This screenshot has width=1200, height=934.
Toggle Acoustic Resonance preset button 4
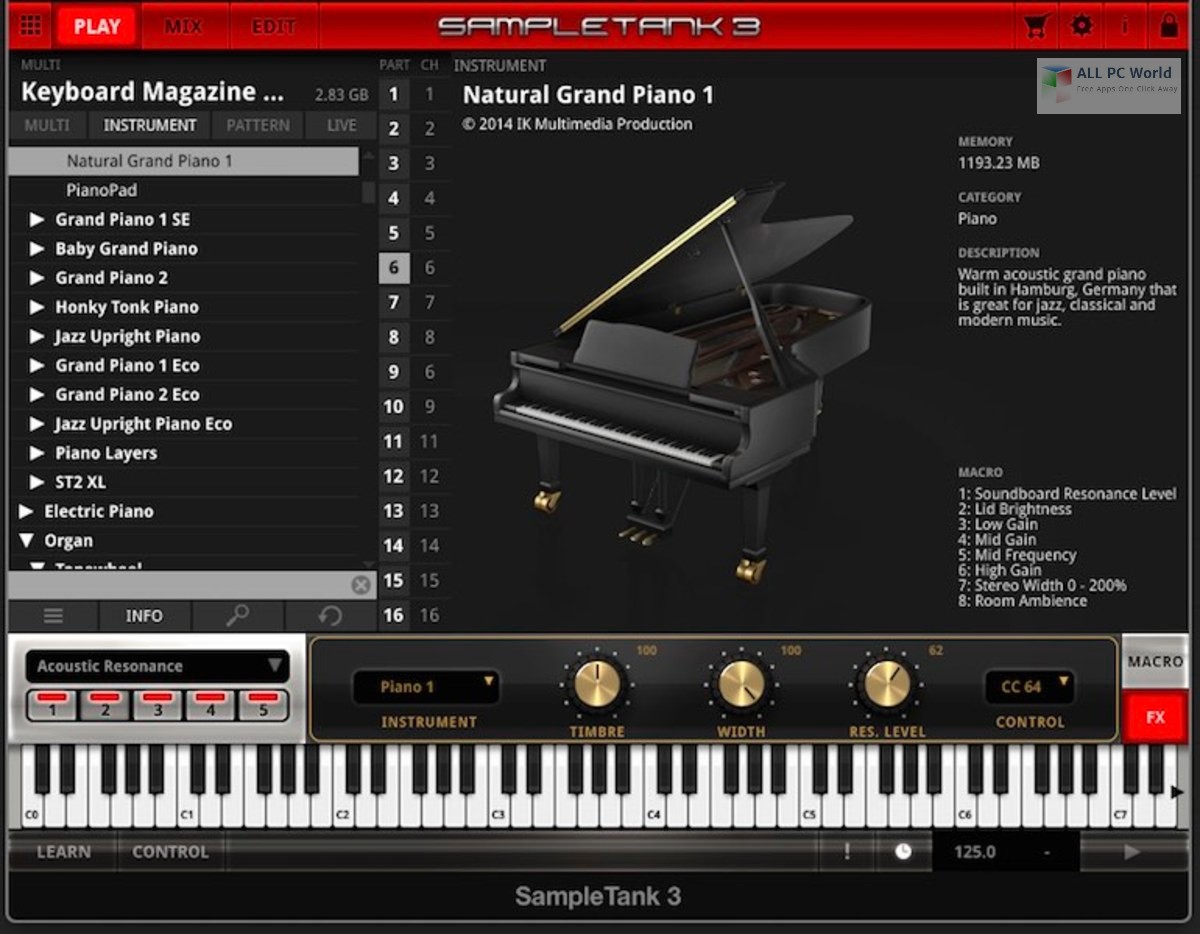211,705
